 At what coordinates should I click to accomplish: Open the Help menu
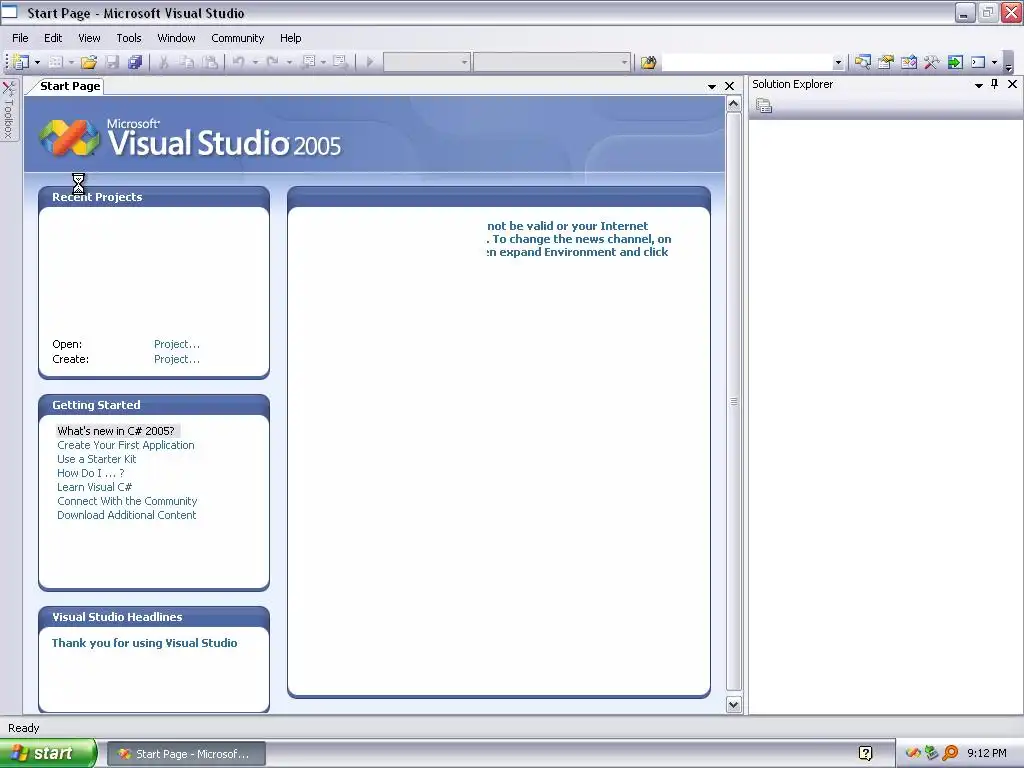(x=291, y=38)
